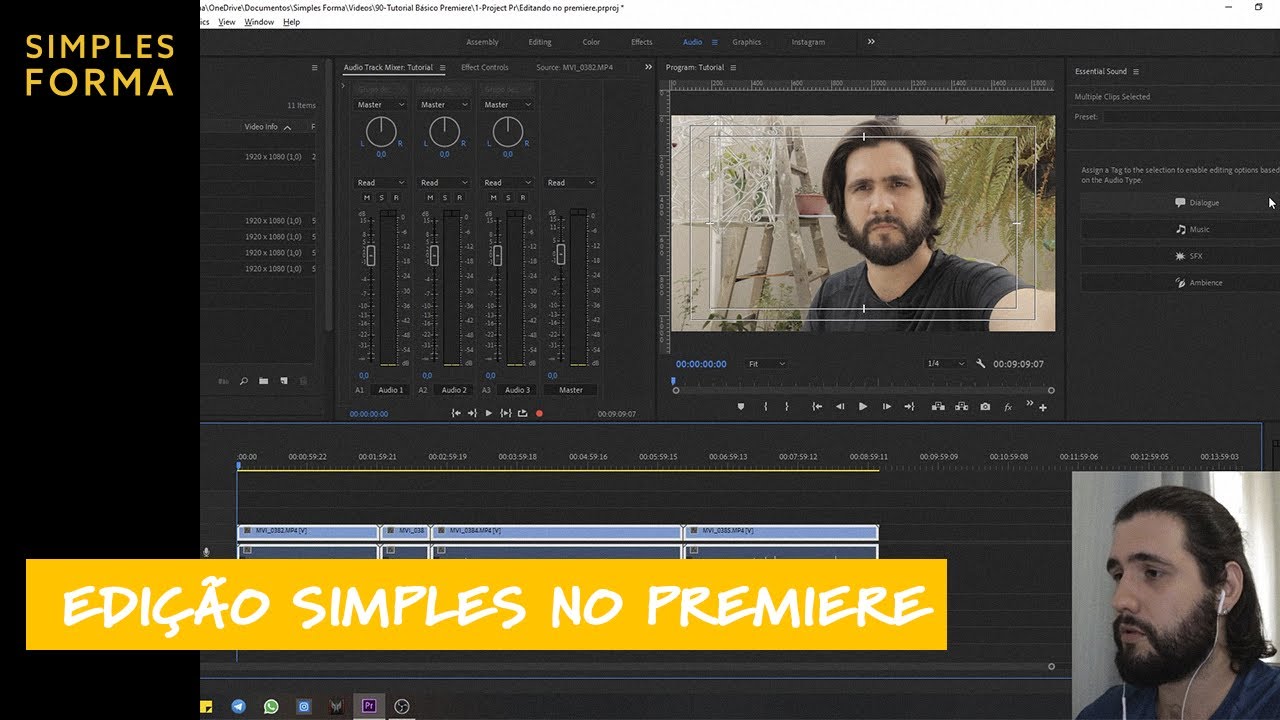
Task: Switch to the Color workspace tab
Action: (x=591, y=42)
